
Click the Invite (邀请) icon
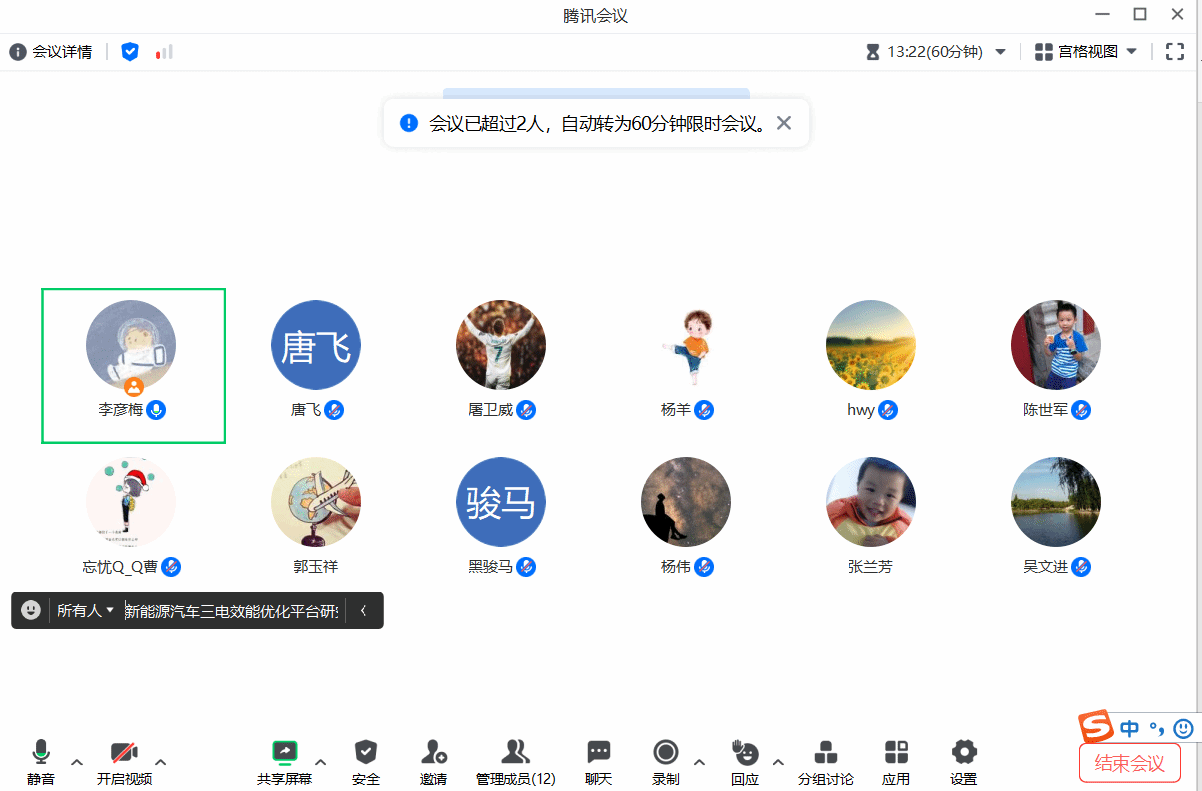point(434,753)
